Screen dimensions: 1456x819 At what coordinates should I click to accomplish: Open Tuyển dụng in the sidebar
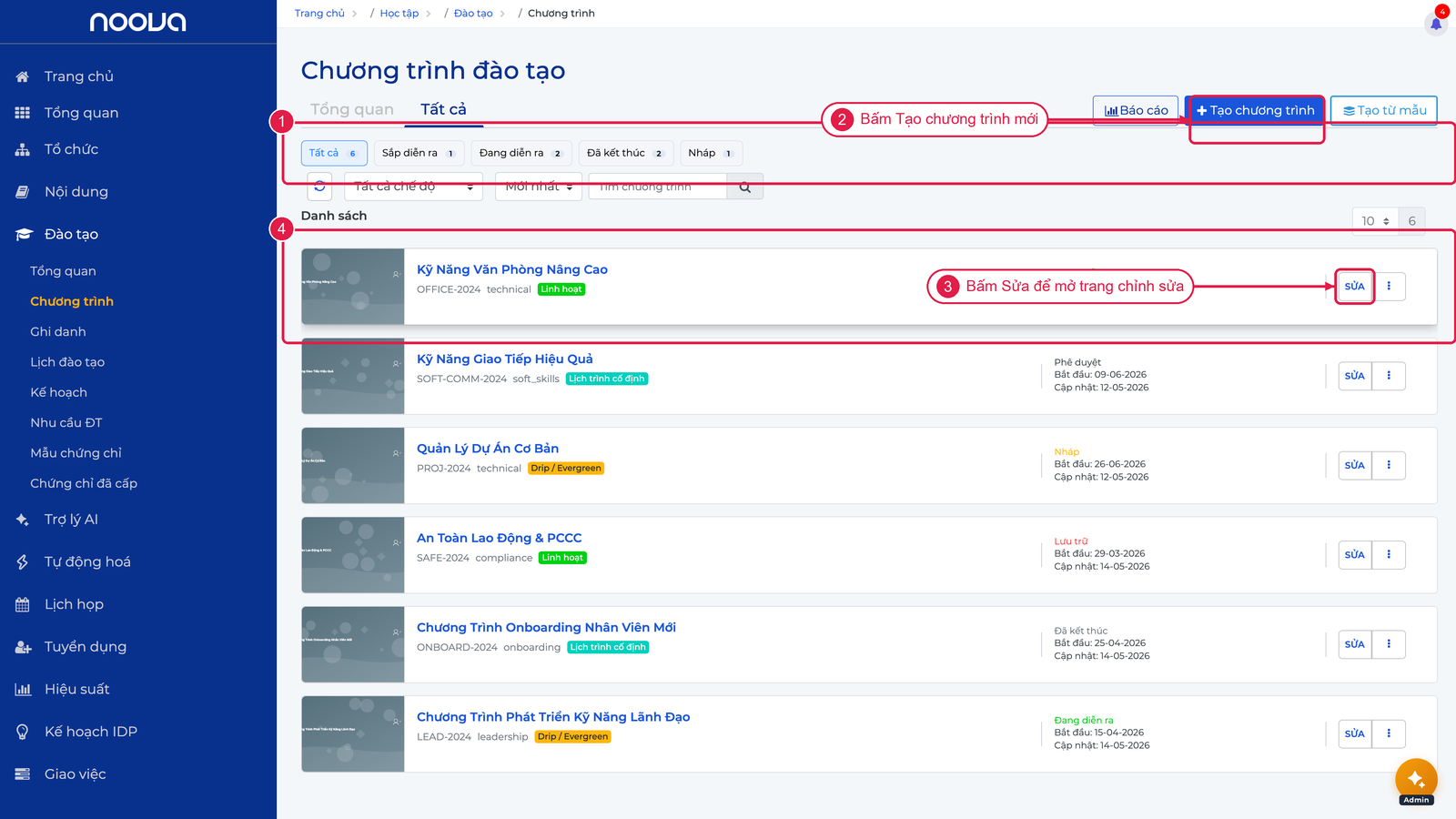(x=86, y=647)
